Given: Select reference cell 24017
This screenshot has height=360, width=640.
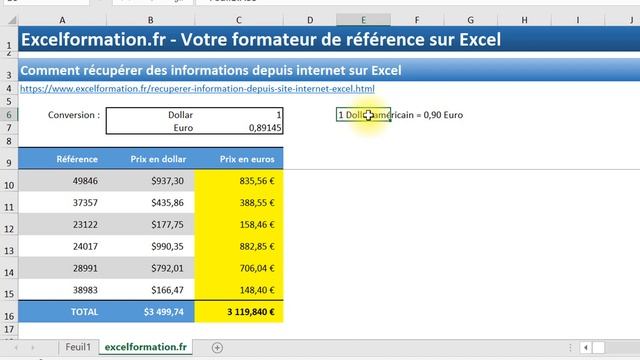Looking at the screenshot, I should 62,246.
